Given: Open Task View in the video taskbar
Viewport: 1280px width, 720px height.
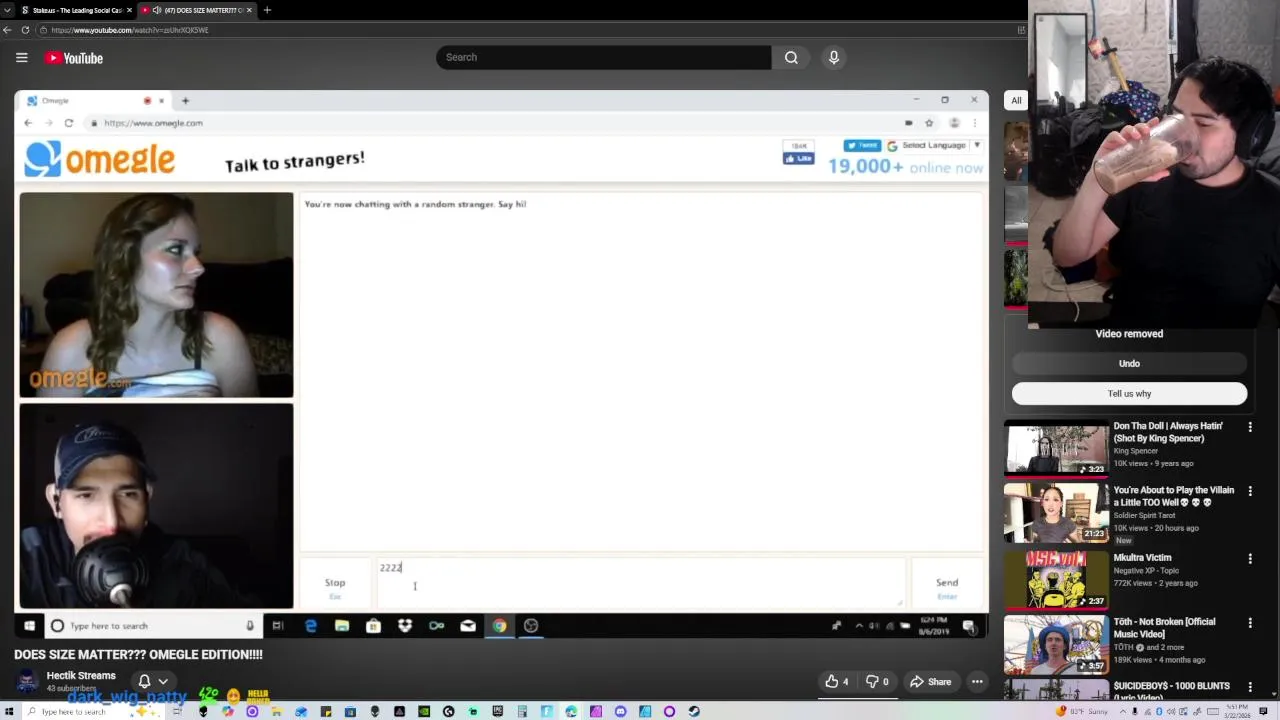Looking at the screenshot, I should (x=278, y=626).
